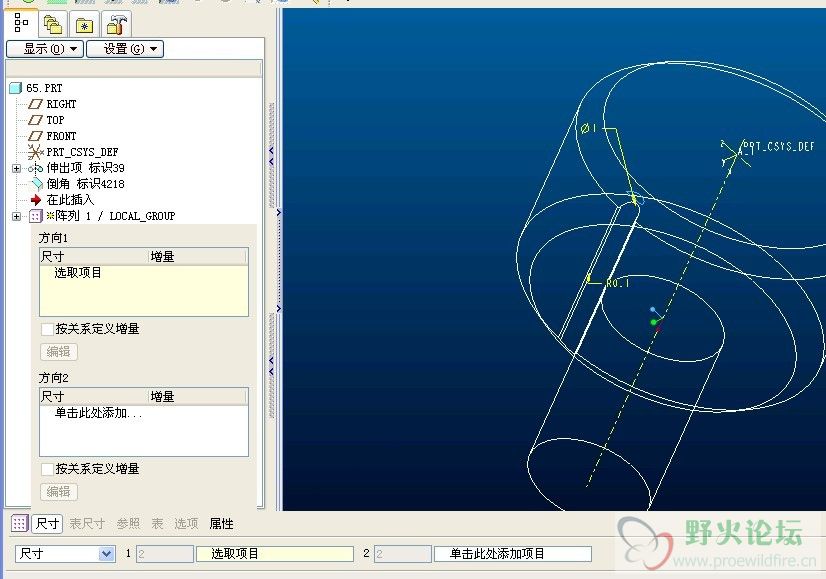Screen dimensions: 826x579
Task: Click the TOP plane icon
Action: pos(35,120)
